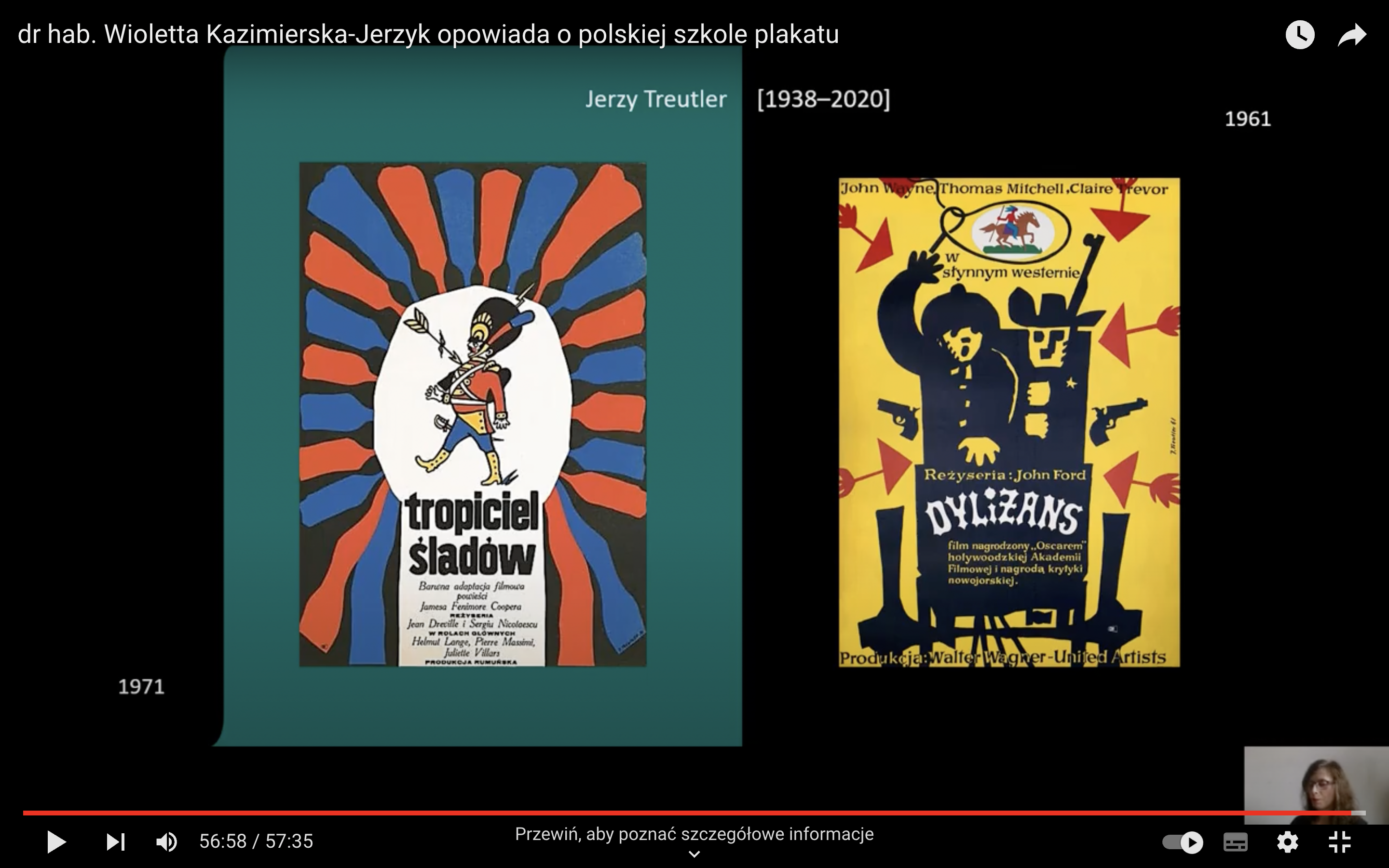
Task: Click the 'Jerzy Treutler' name text
Action: [x=656, y=99]
